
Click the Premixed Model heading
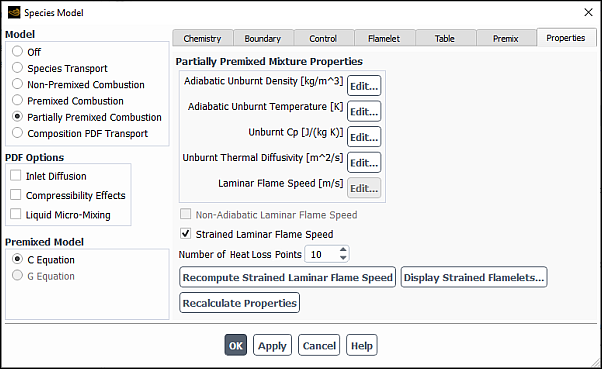pyautogui.click(x=44, y=242)
